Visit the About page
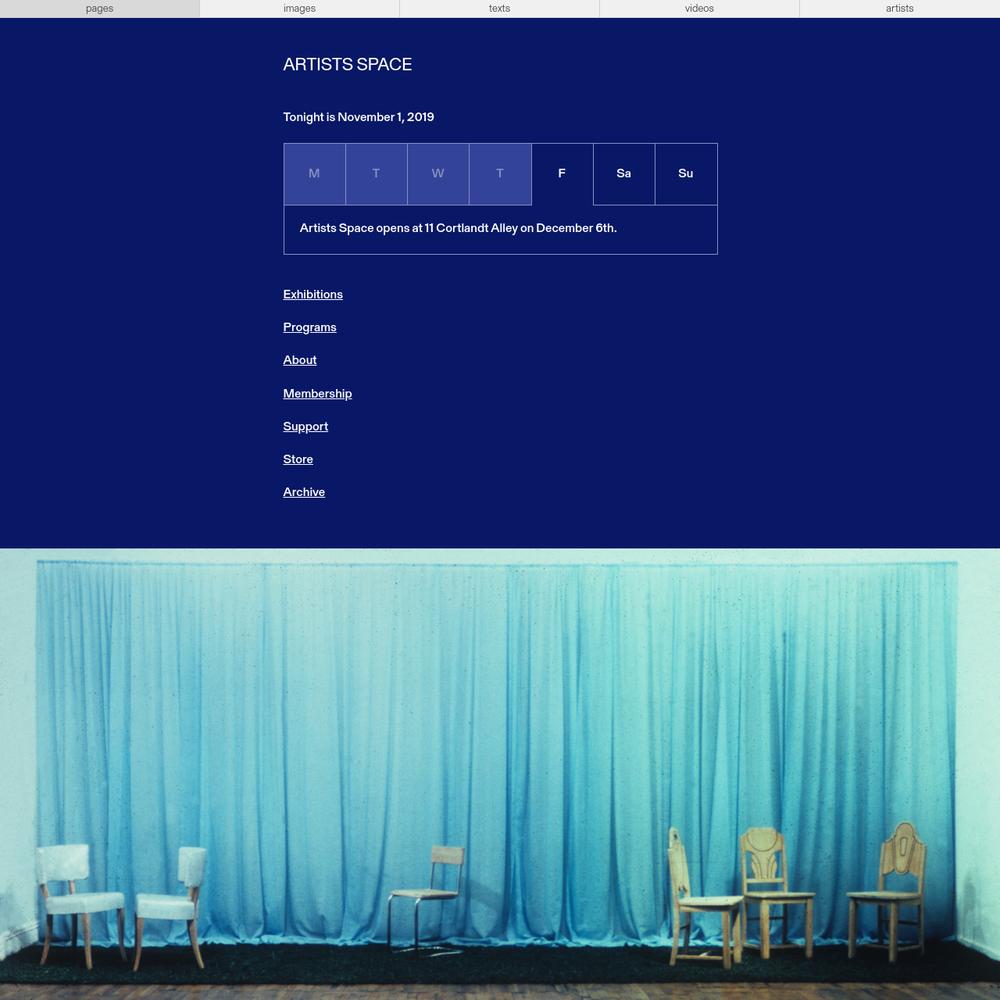 pos(300,360)
